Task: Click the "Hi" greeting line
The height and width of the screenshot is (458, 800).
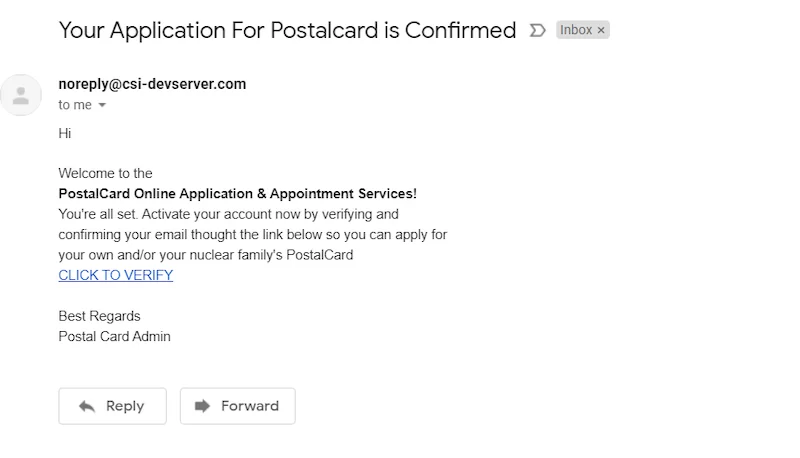Action: click(65, 133)
